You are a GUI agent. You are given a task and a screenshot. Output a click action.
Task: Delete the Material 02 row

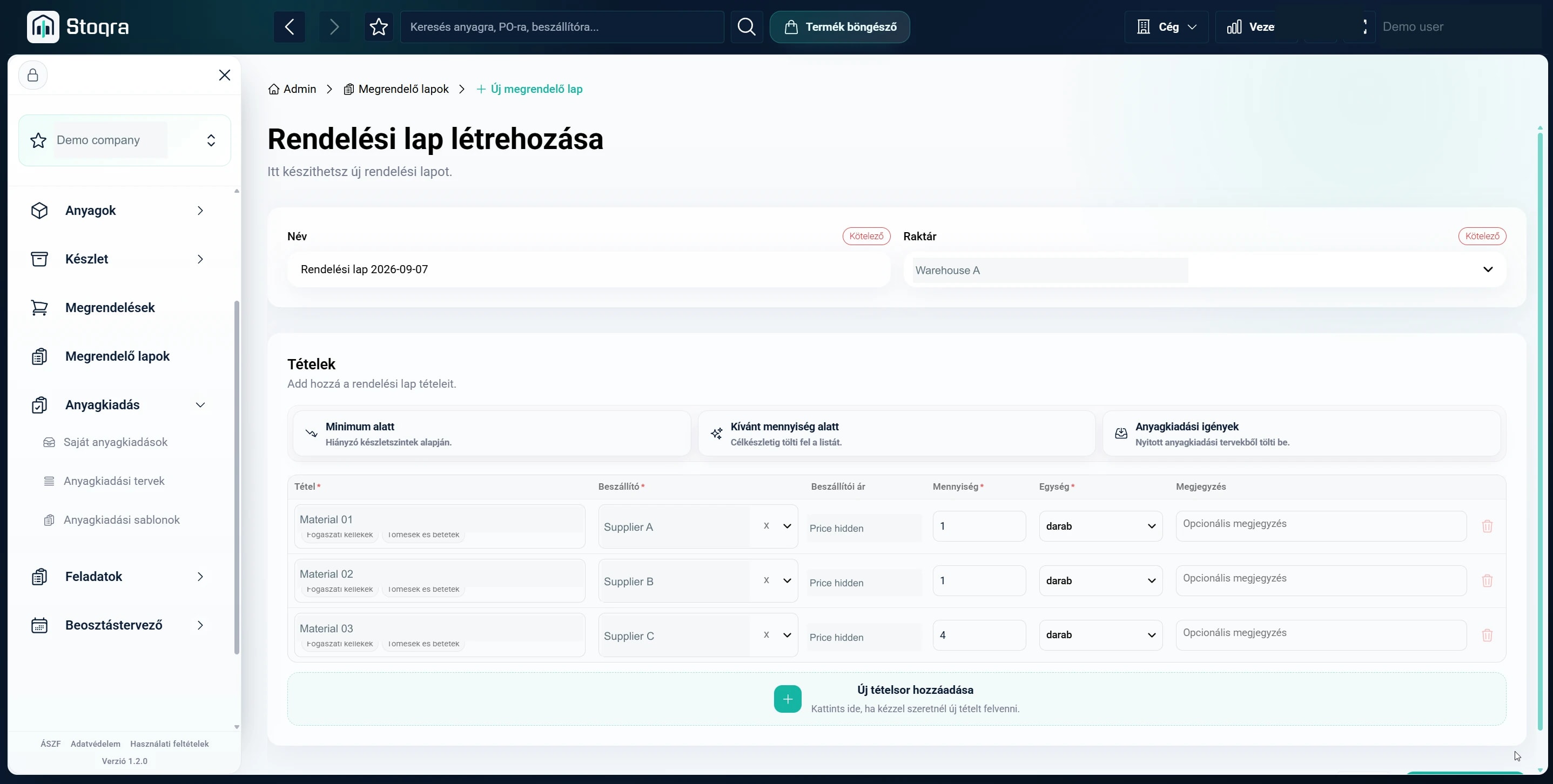[x=1487, y=580]
